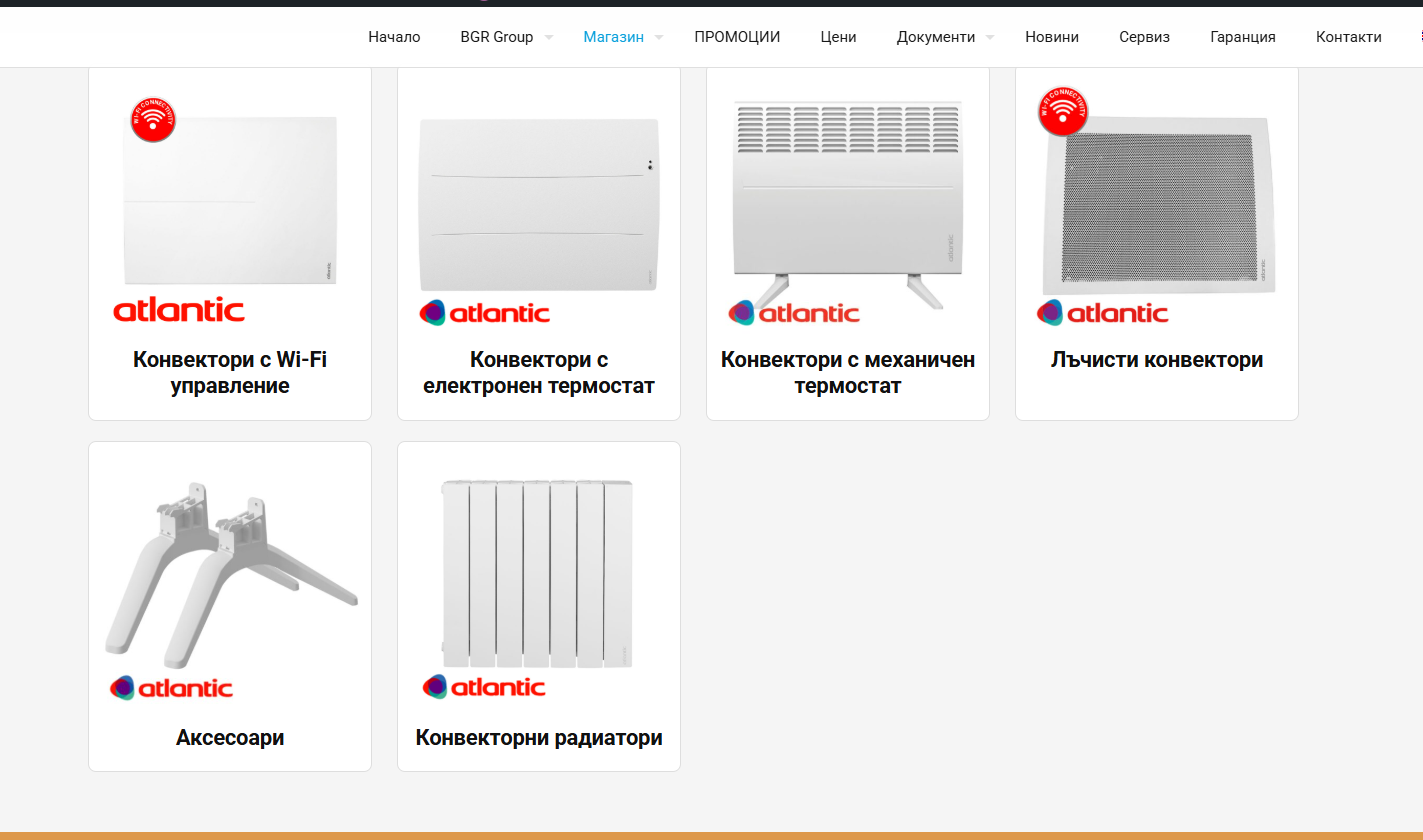Expand the Документи dropdown arrow
The width and height of the screenshot is (1423, 840).
[990, 38]
